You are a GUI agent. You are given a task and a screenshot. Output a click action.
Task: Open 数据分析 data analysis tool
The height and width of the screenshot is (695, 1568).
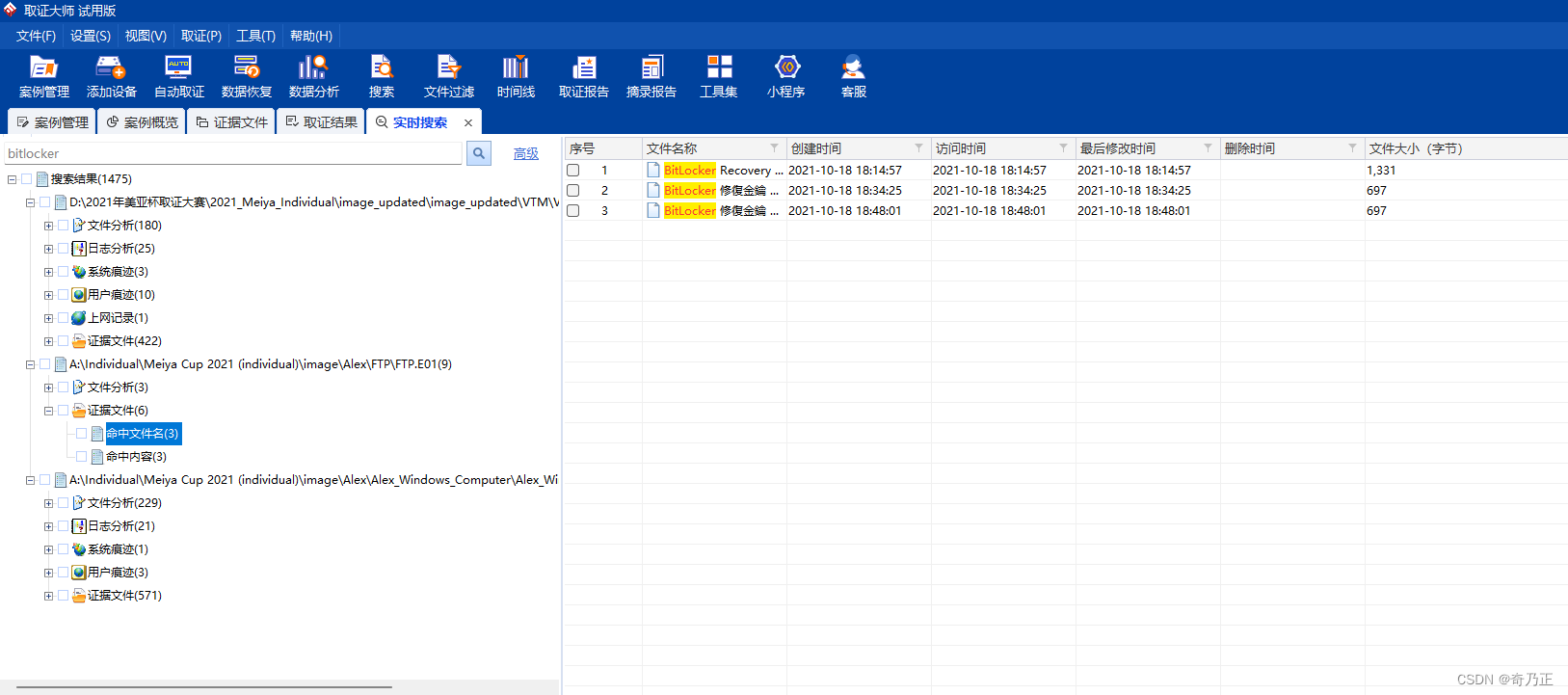314,76
